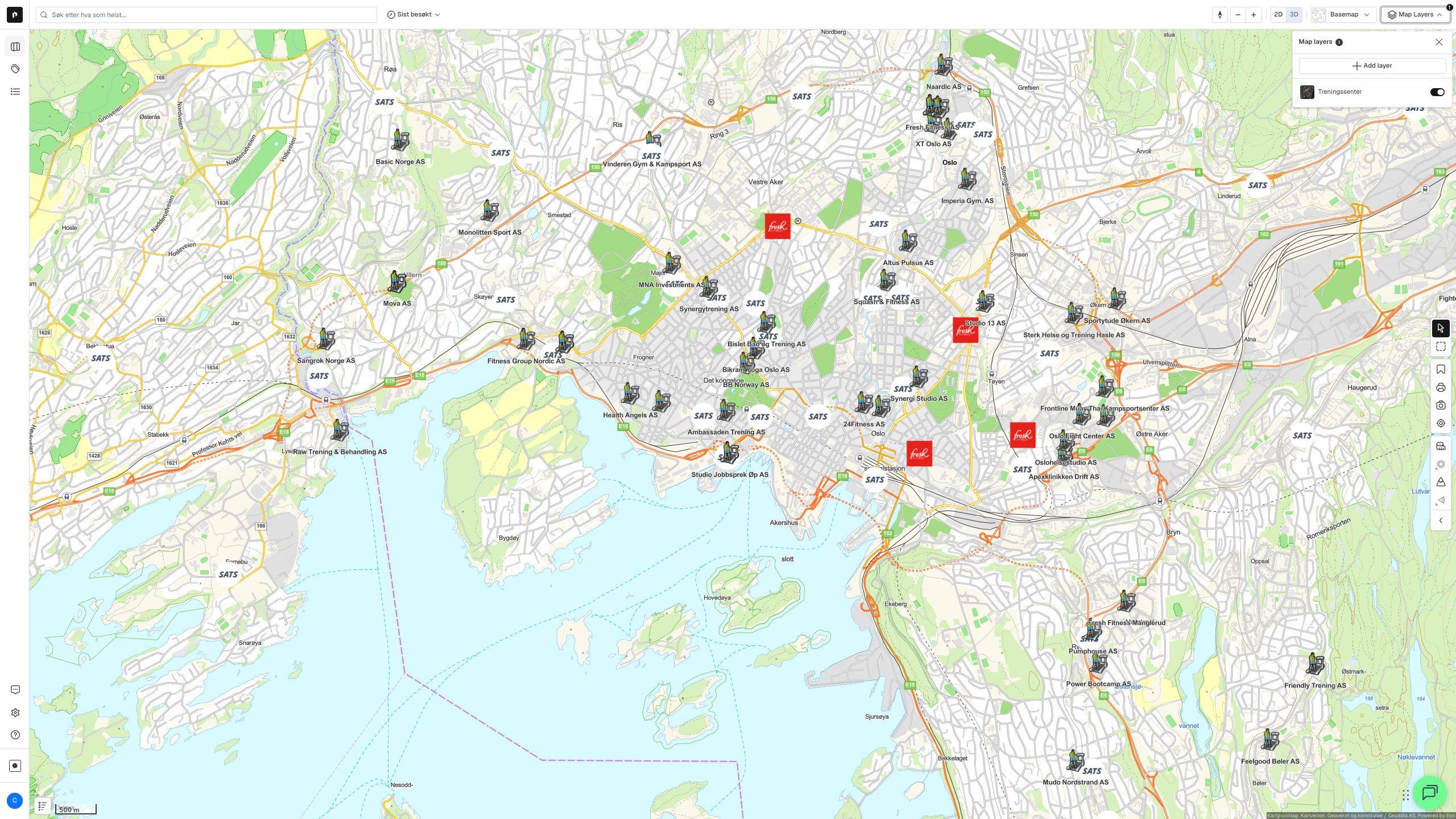1456x819 pixels.
Task: Open the bookmark tool
Action: point(1441,370)
